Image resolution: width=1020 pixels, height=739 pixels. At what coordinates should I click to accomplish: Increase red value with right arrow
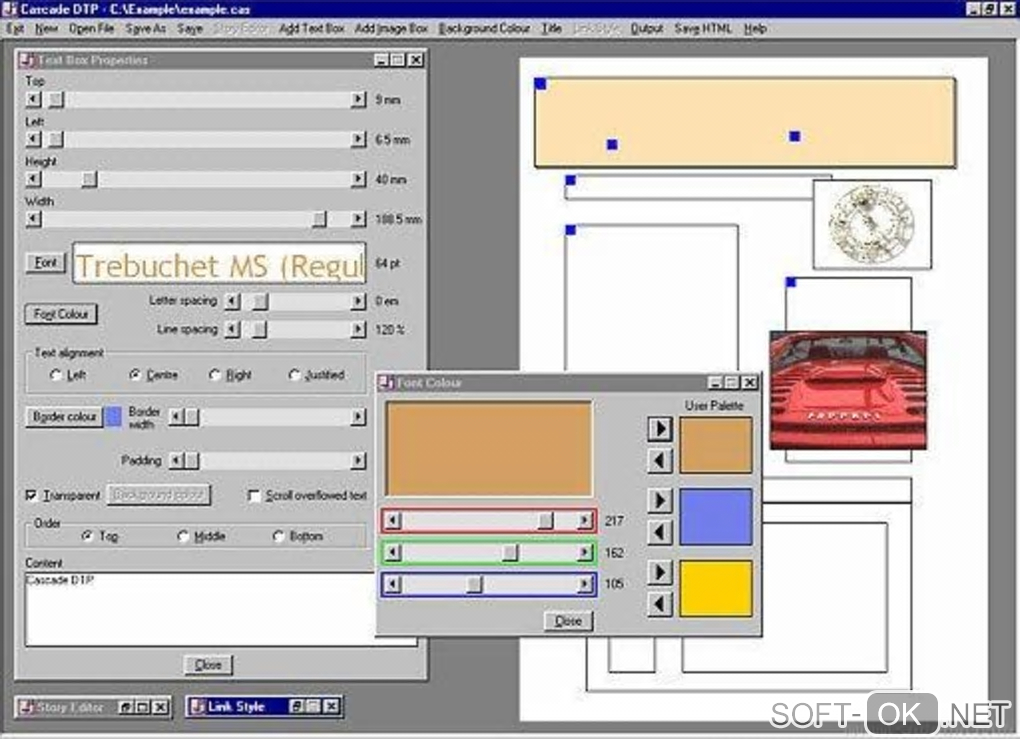click(585, 520)
